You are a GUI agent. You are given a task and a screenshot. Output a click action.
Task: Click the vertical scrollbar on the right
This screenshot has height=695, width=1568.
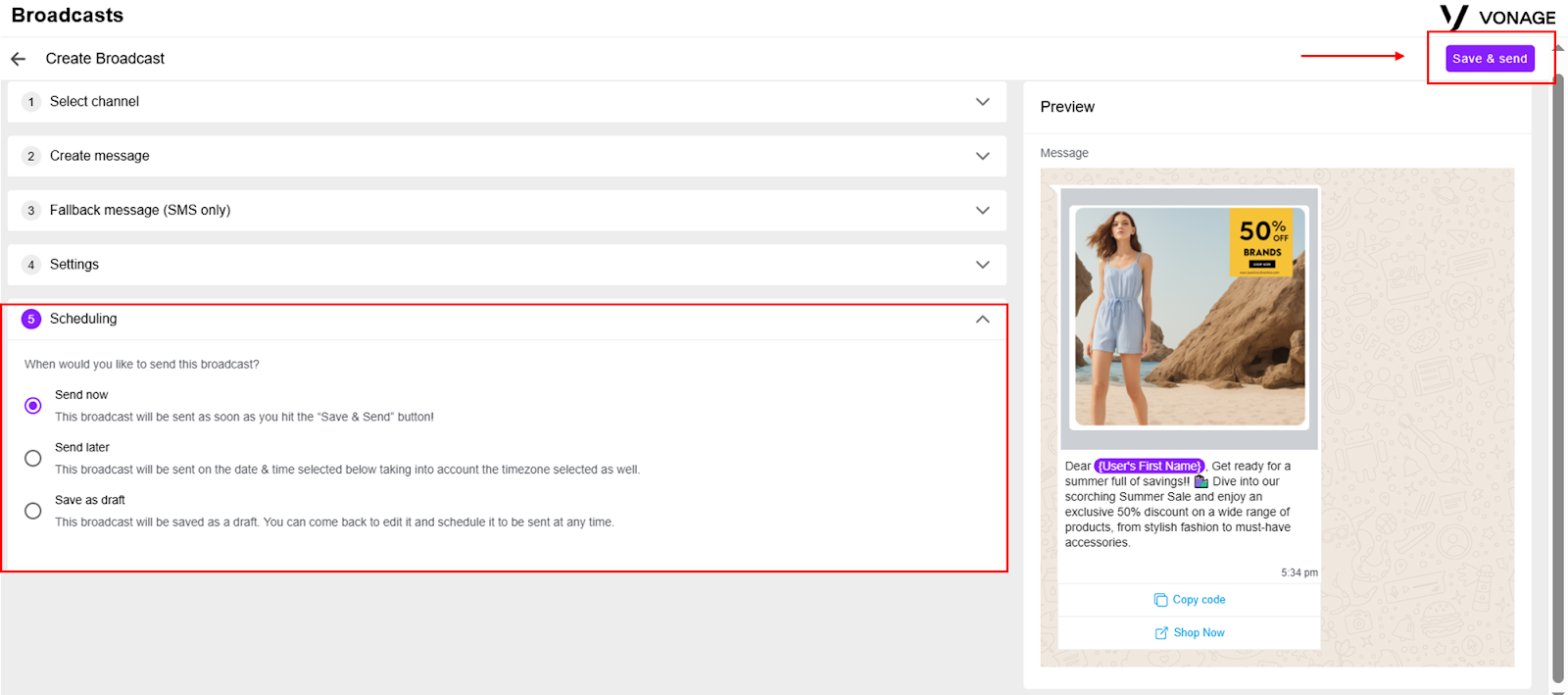pyautogui.click(x=1558, y=377)
